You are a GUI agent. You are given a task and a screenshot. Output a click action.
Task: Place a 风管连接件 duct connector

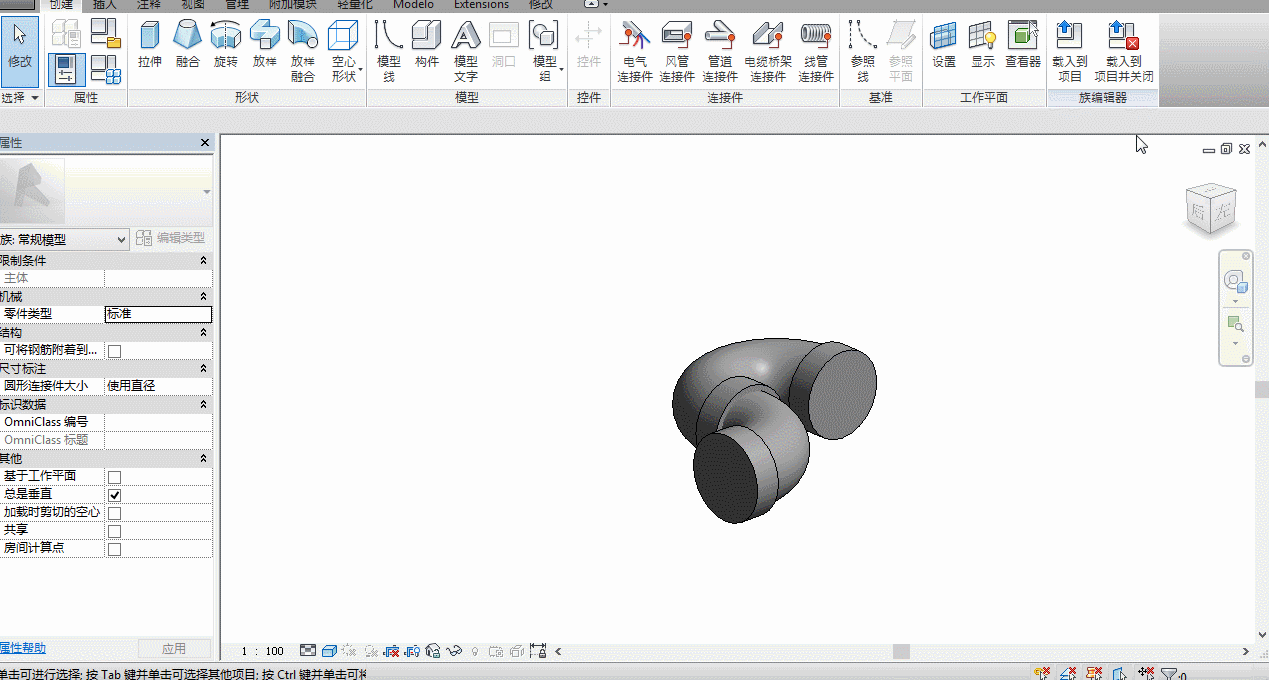point(677,51)
